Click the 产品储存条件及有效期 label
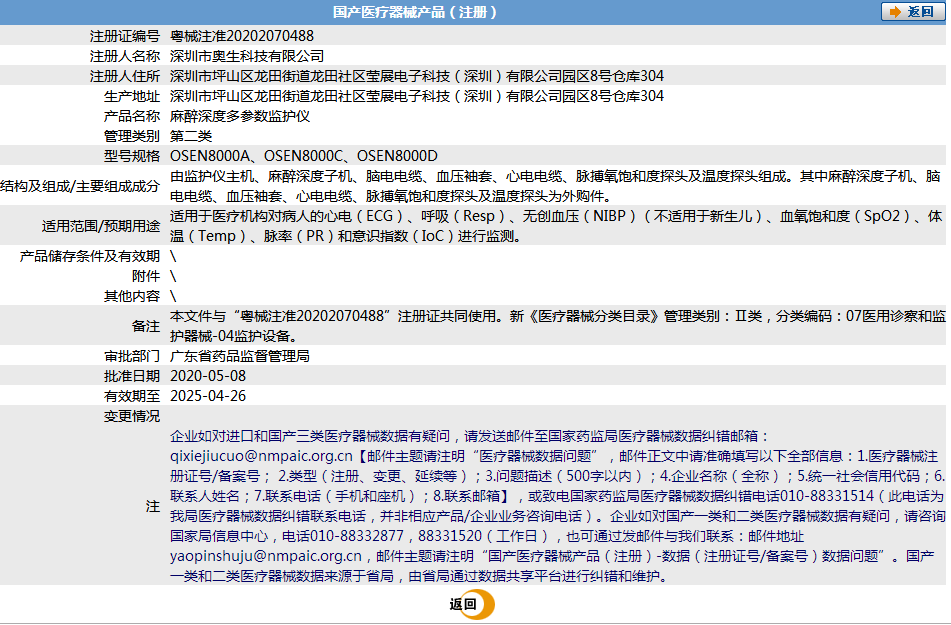 click(x=90, y=256)
